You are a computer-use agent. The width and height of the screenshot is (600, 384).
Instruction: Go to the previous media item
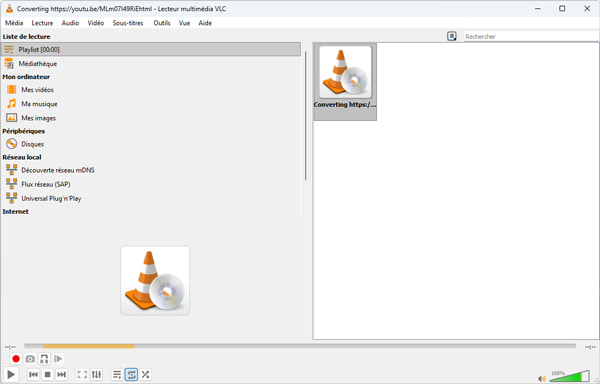tap(33, 374)
